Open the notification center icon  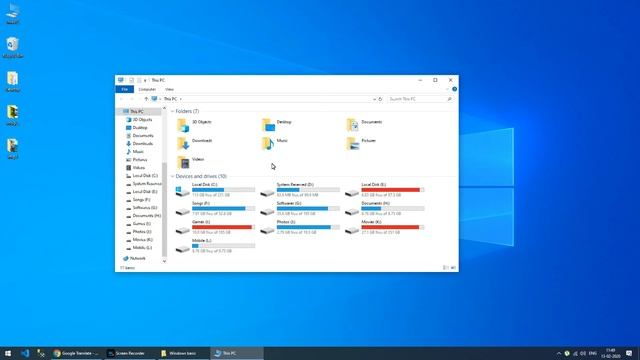(629, 353)
